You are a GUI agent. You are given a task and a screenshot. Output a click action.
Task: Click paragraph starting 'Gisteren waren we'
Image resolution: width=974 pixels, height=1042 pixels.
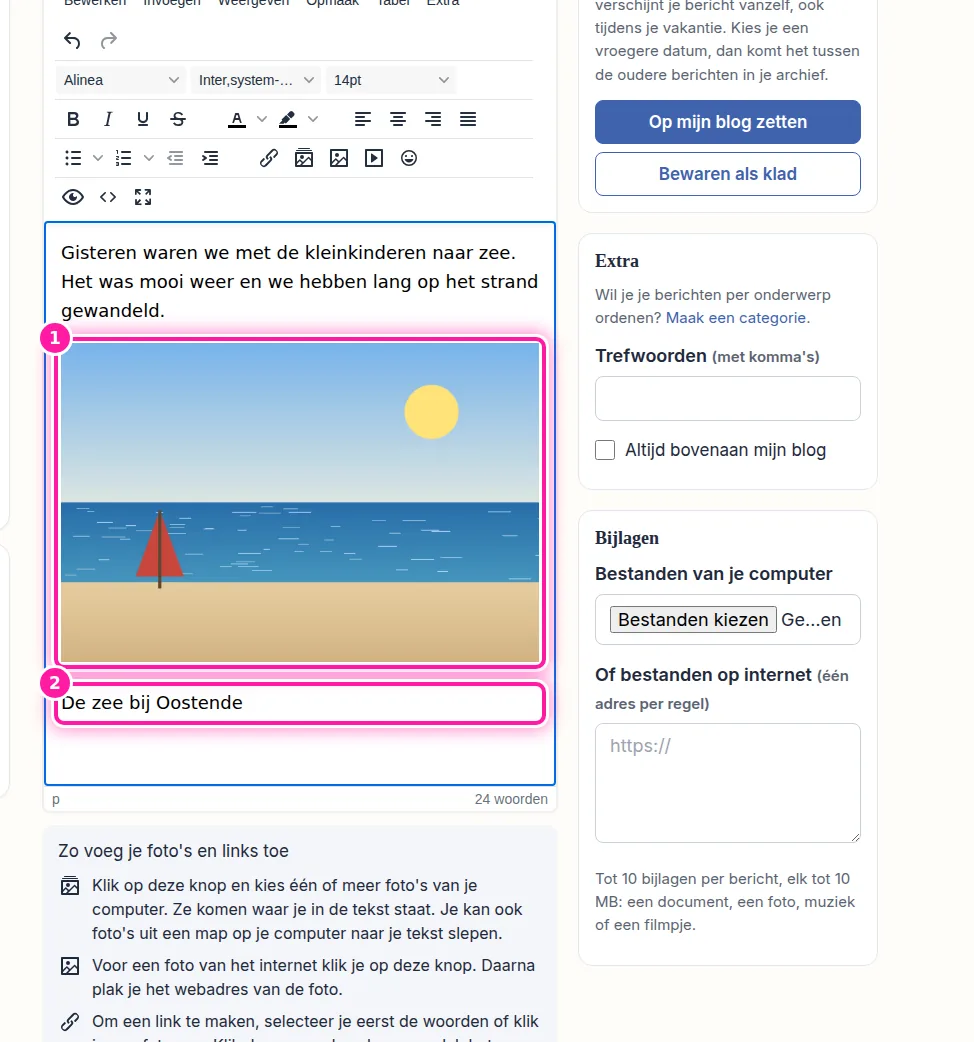click(x=300, y=281)
